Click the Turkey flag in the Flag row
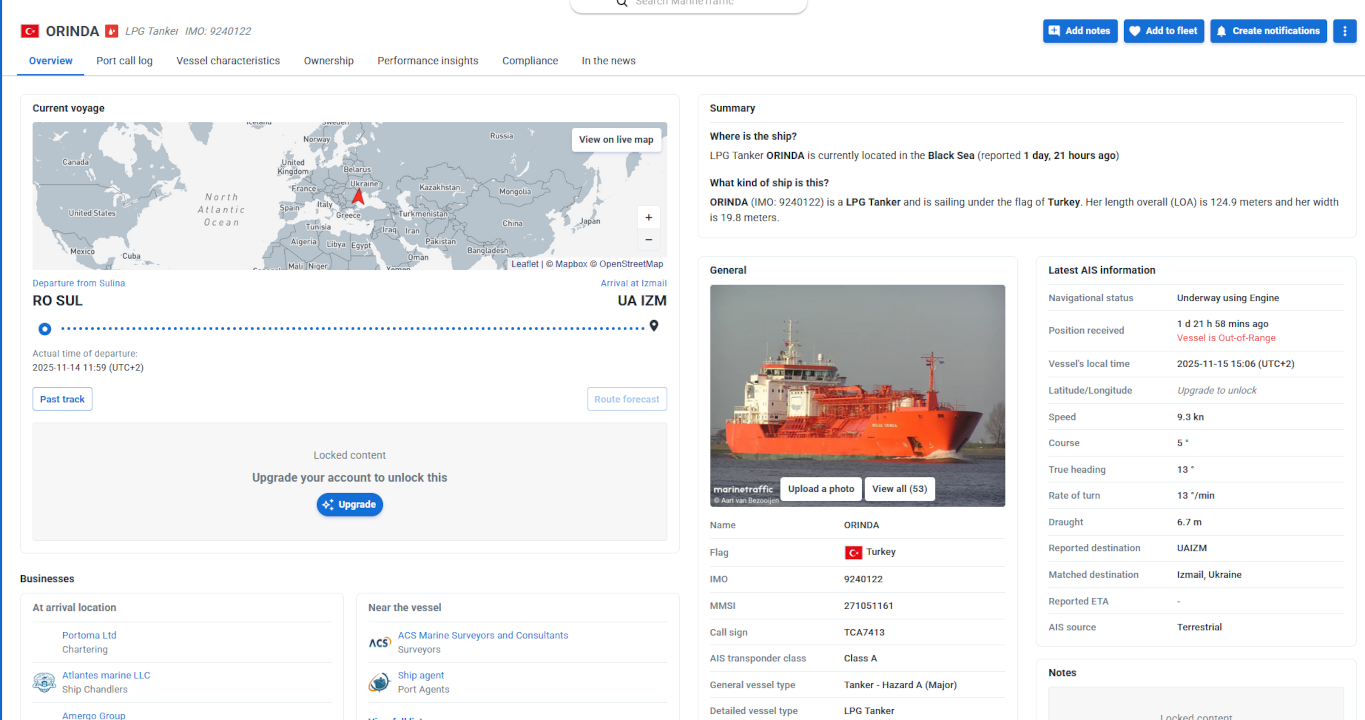This screenshot has width=1365, height=720. 853,552
